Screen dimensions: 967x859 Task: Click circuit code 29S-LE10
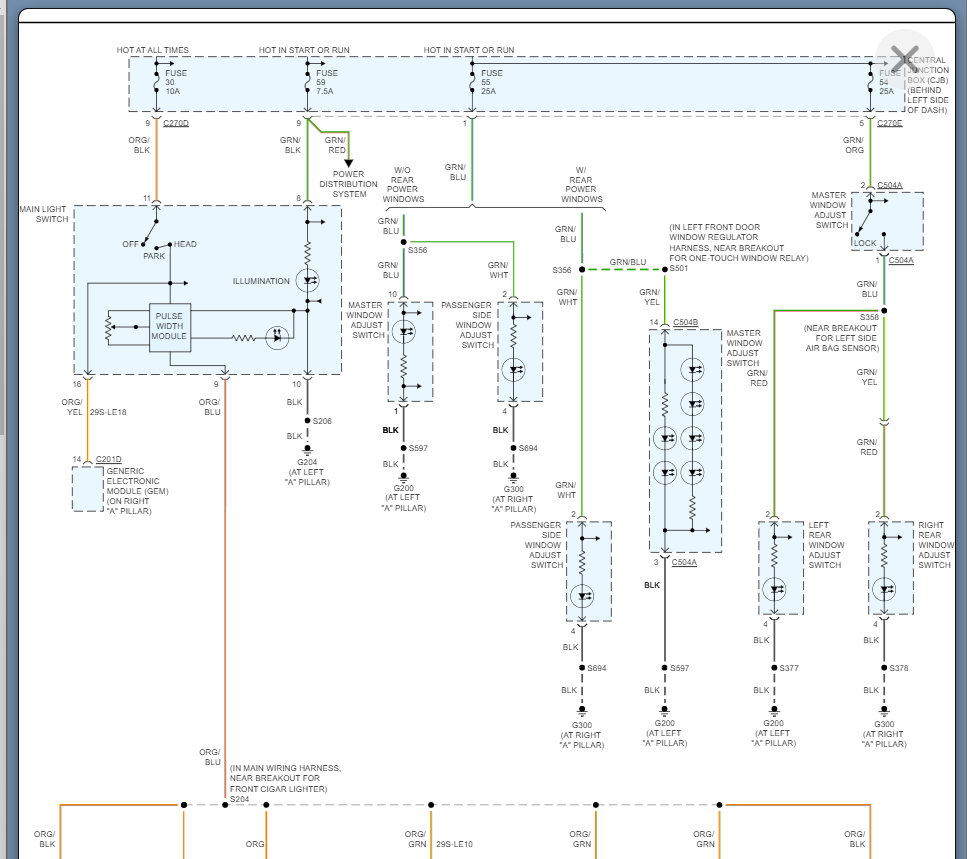click(455, 844)
